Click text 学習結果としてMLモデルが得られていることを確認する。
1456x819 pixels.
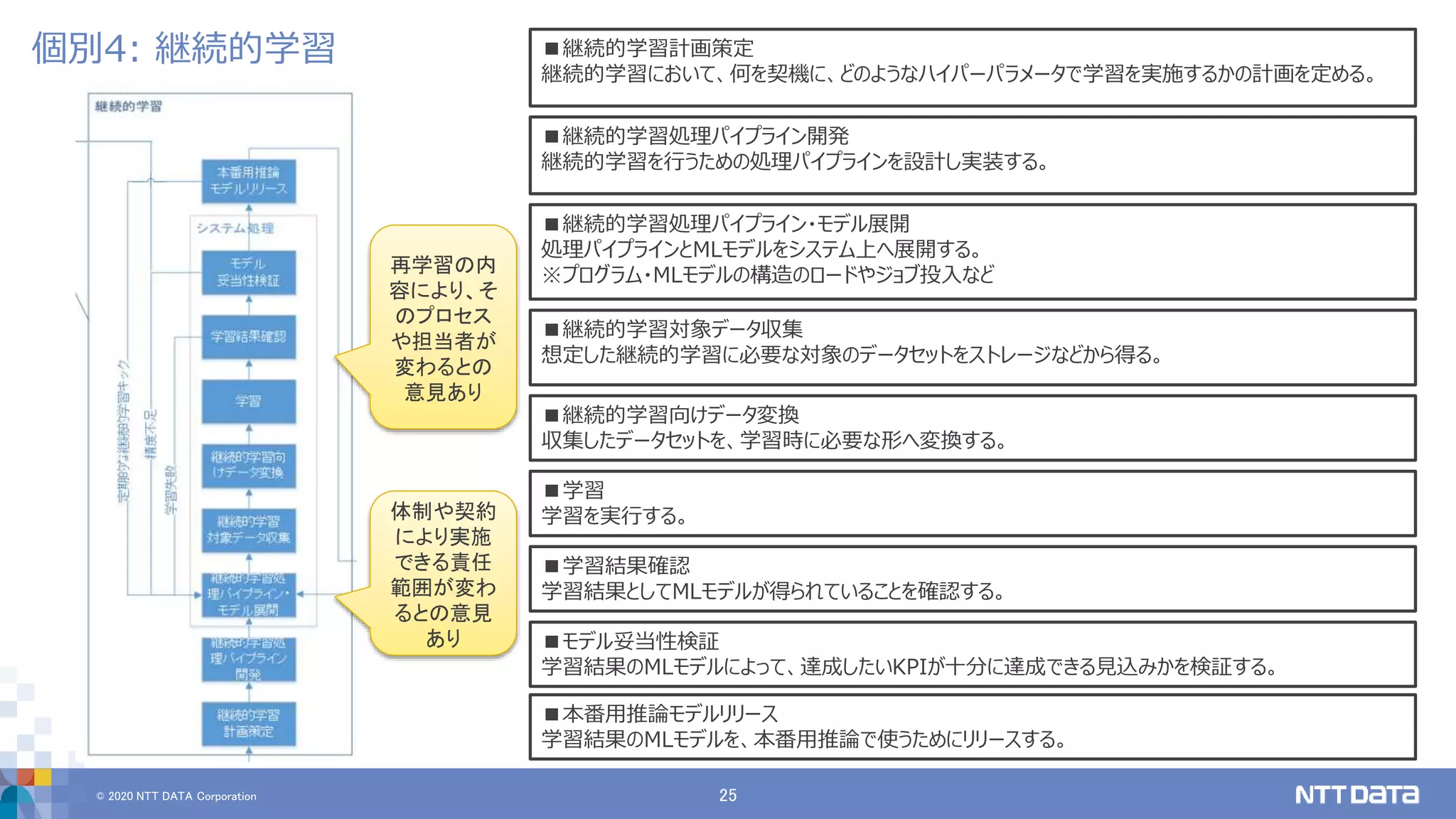point(773,591)
